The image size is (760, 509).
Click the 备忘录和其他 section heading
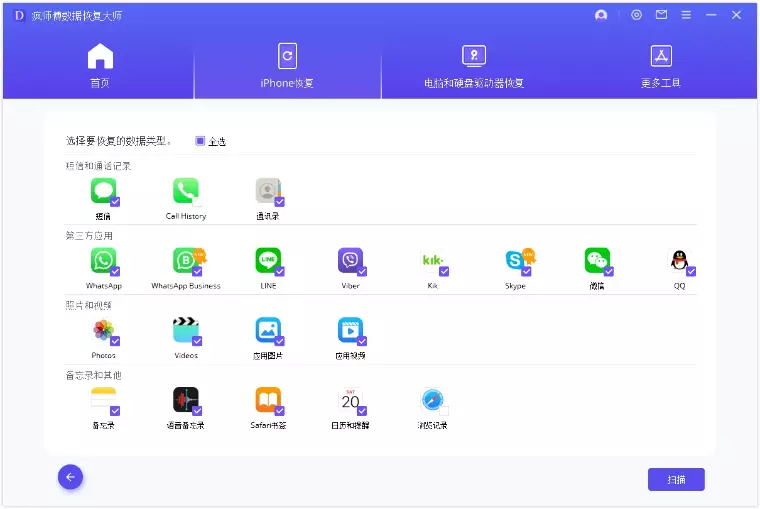point(94,375)
